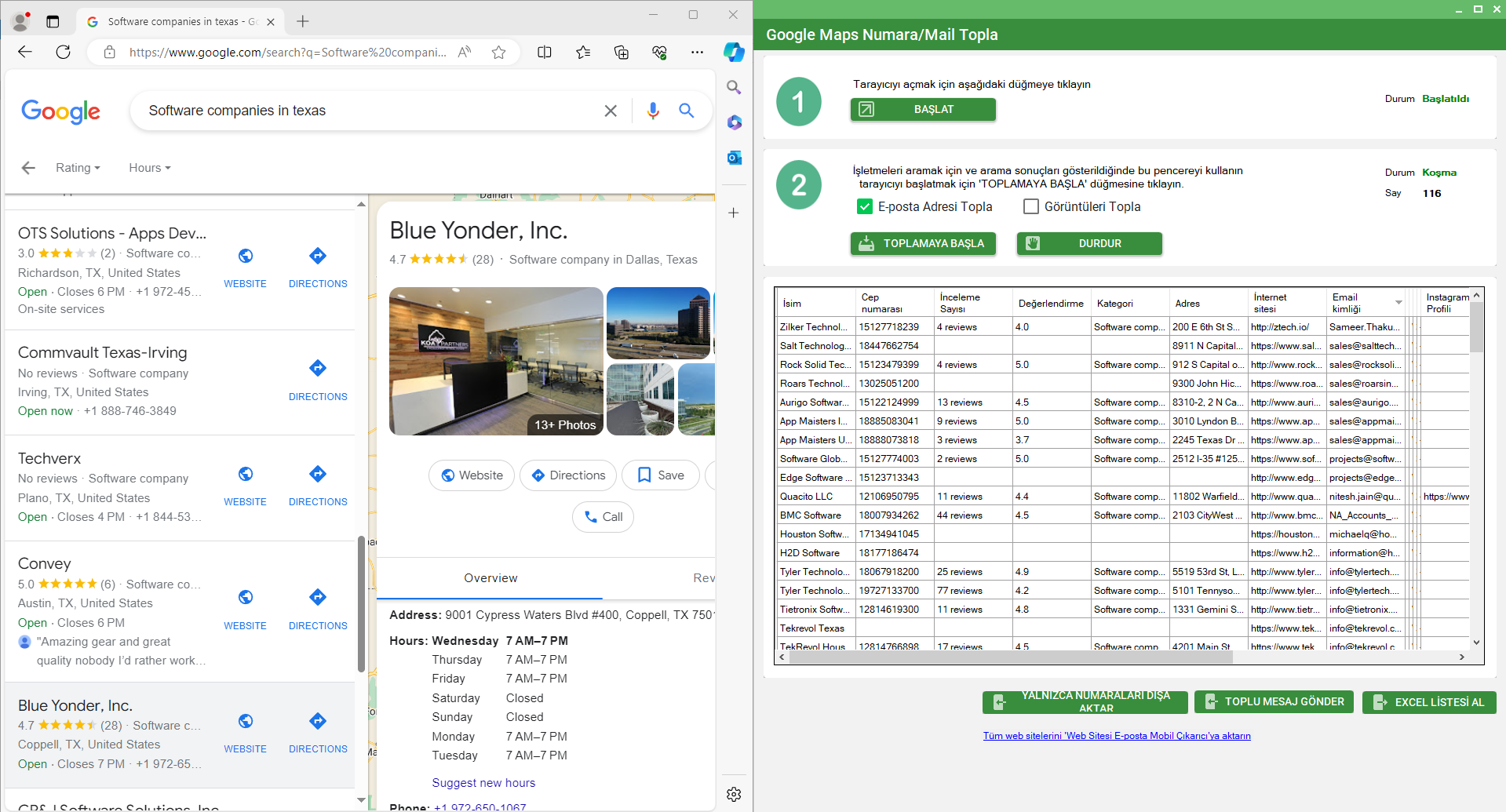Uncheck E-posta Adresi Topla checkbox
The image size is (1506, 812).
coord(865,206)
